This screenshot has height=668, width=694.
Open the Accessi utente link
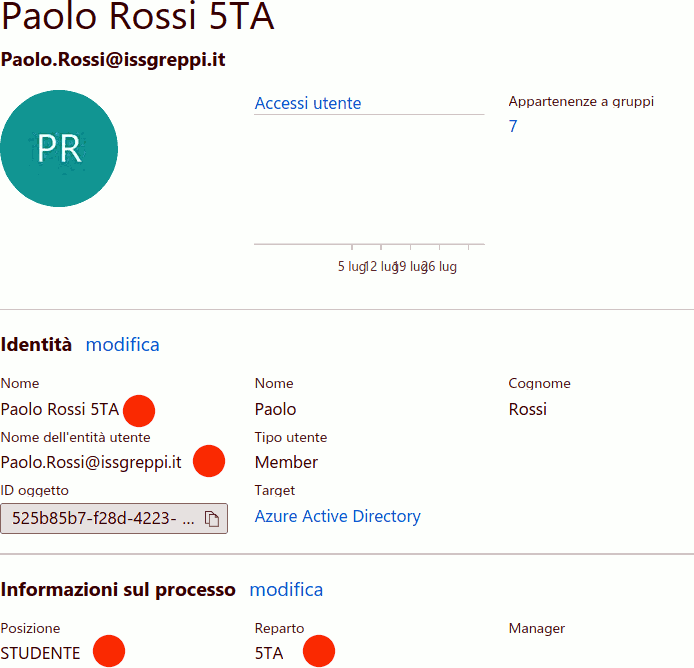[308, 103]
